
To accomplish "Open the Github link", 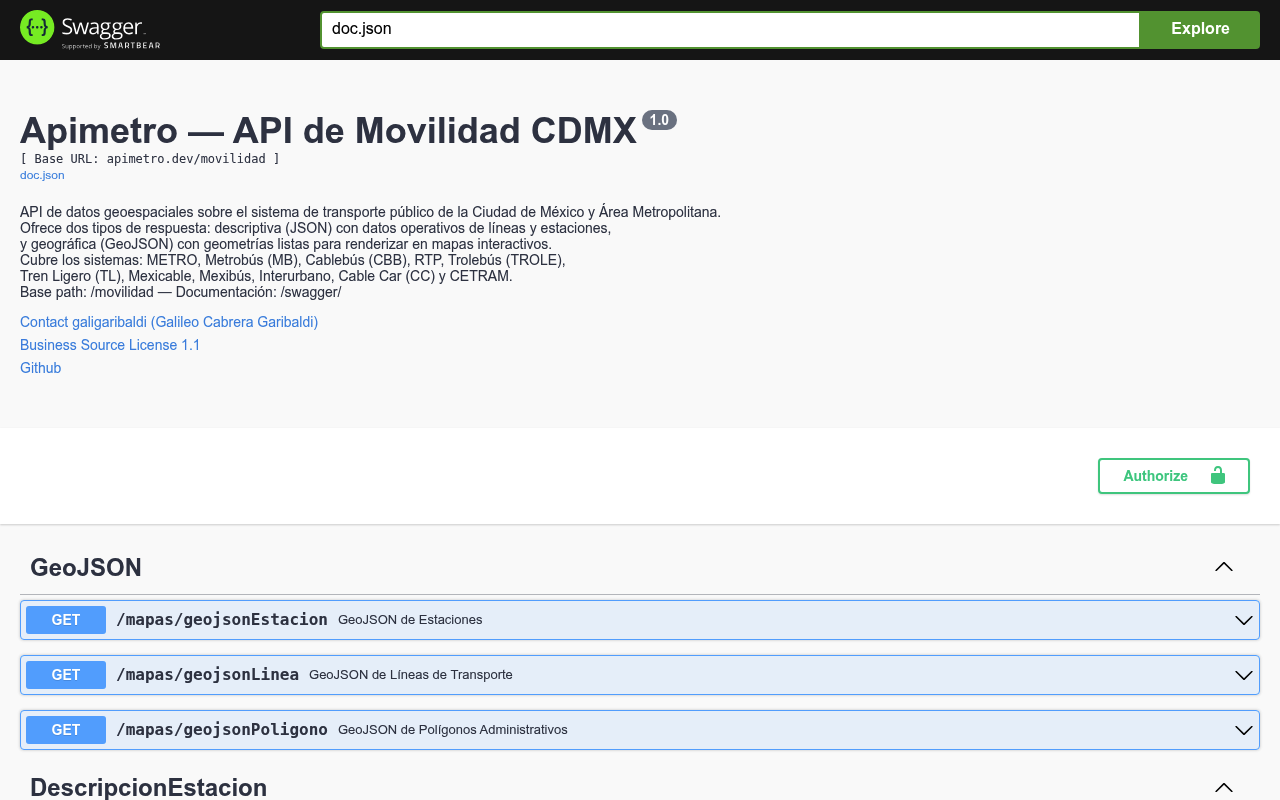I will tap(41, 368).
